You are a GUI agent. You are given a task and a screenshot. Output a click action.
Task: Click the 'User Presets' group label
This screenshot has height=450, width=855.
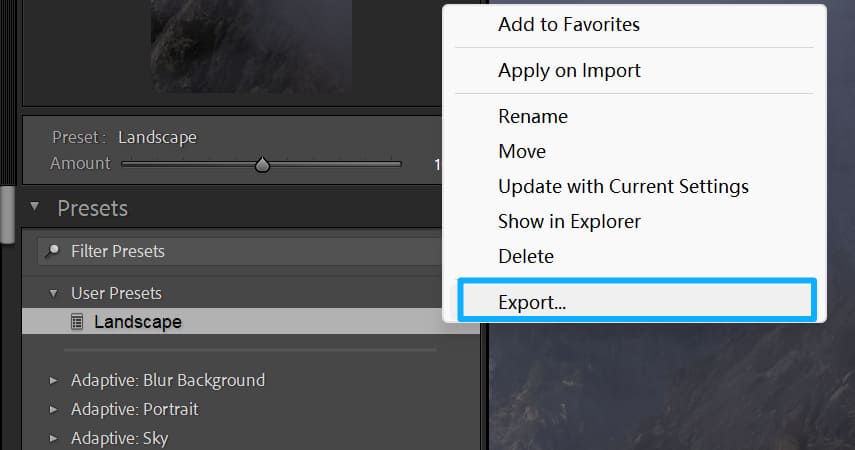(116, 293)
